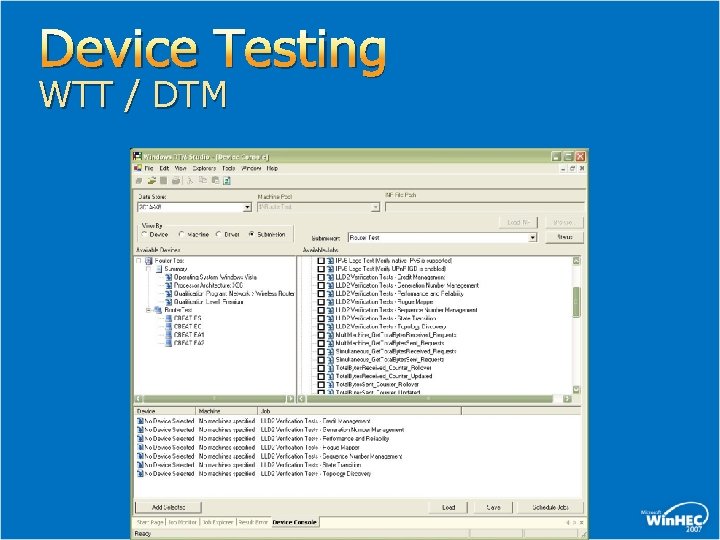
Task: Check LLD2 Verification Tests - Rogue Mapper
Action: [x=321, y=302]
